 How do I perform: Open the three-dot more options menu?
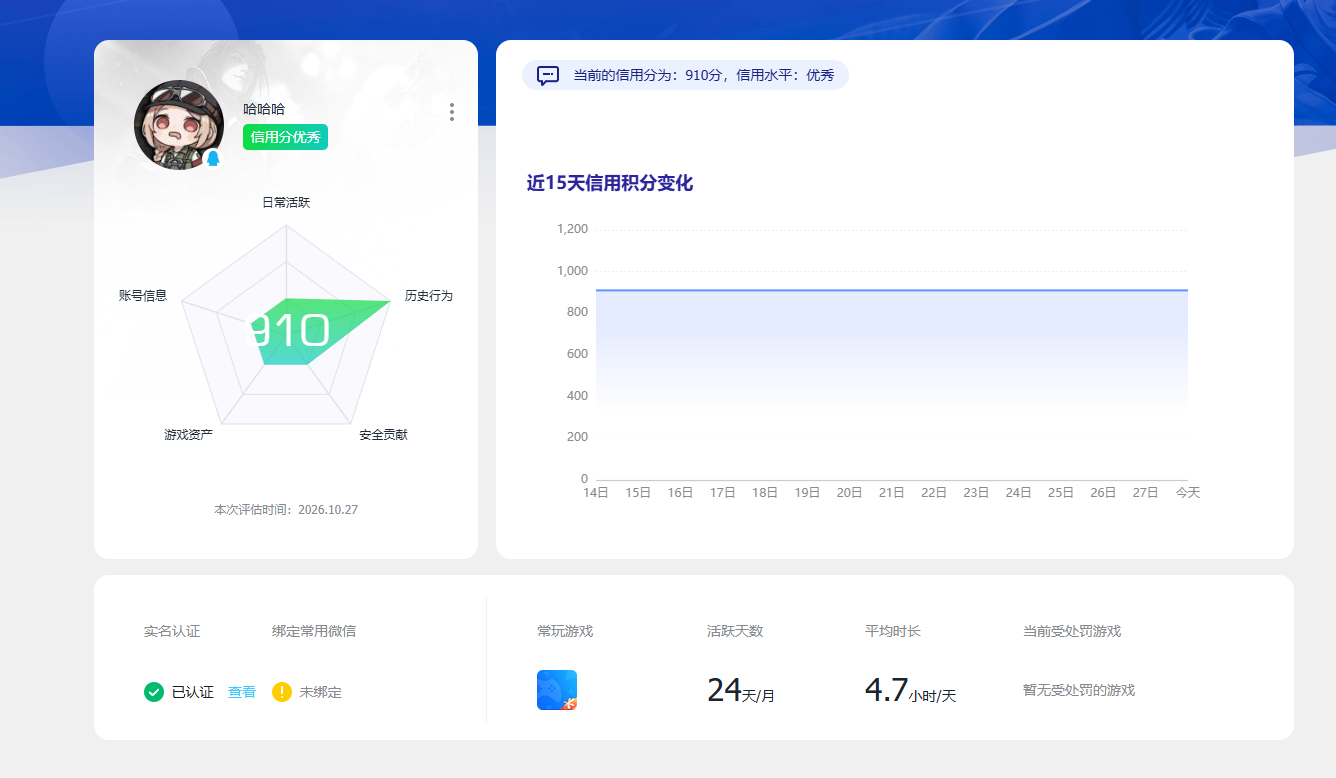click(452, 112)
